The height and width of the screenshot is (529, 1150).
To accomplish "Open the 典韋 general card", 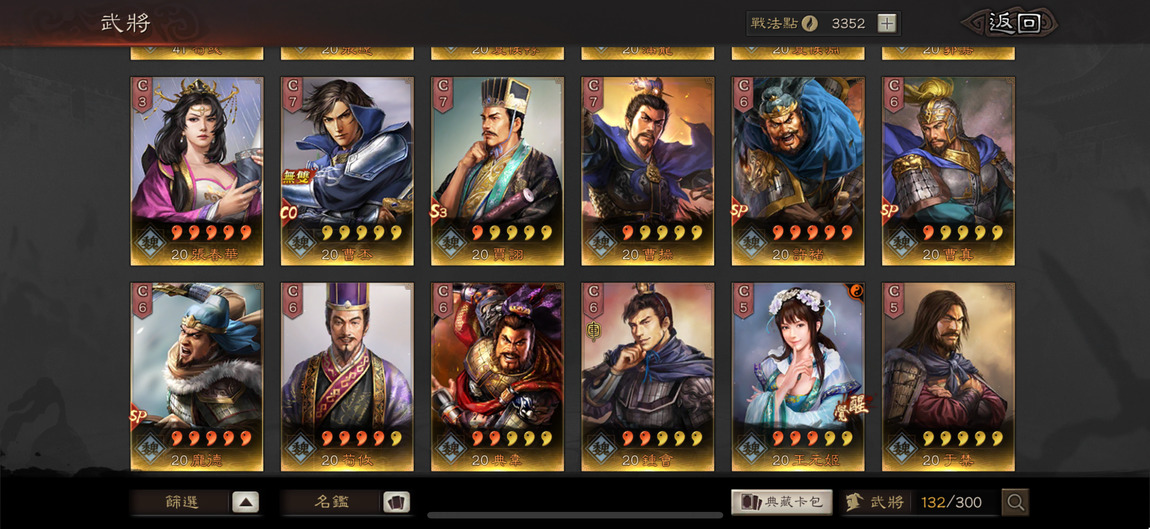I will point(497,376).
